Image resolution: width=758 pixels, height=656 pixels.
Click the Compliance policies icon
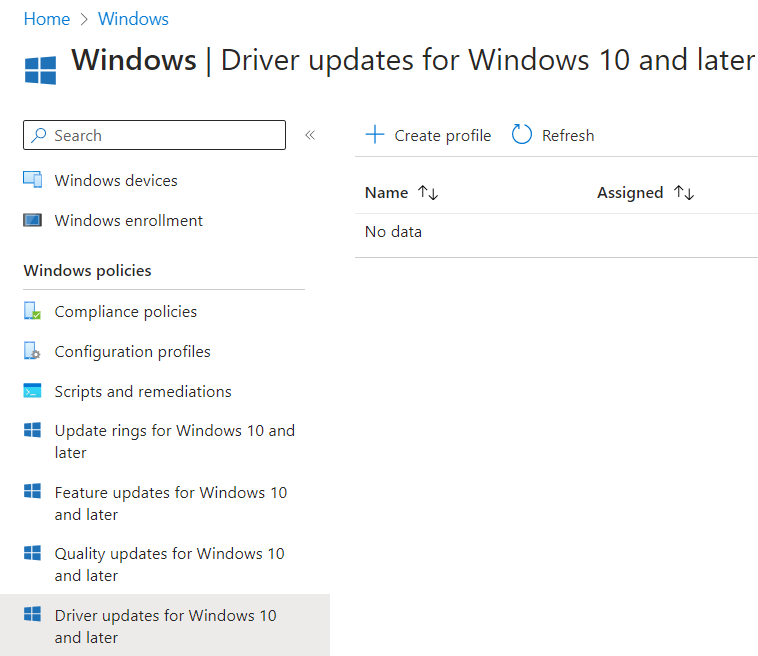32,311
